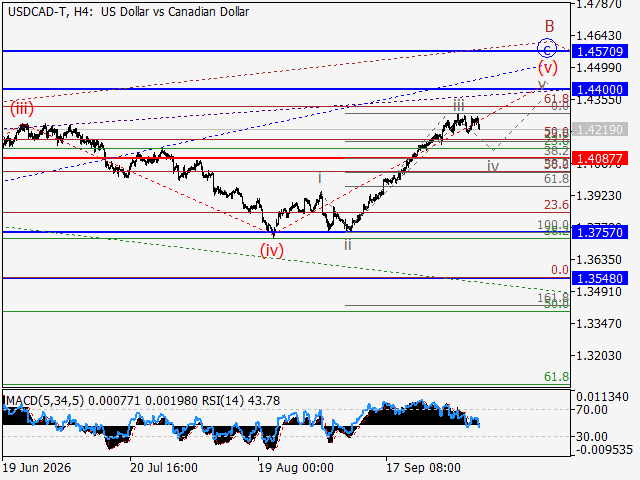Select the red (iv) wave label
Screen dimensions: 640x480
(x=272, y=250)
